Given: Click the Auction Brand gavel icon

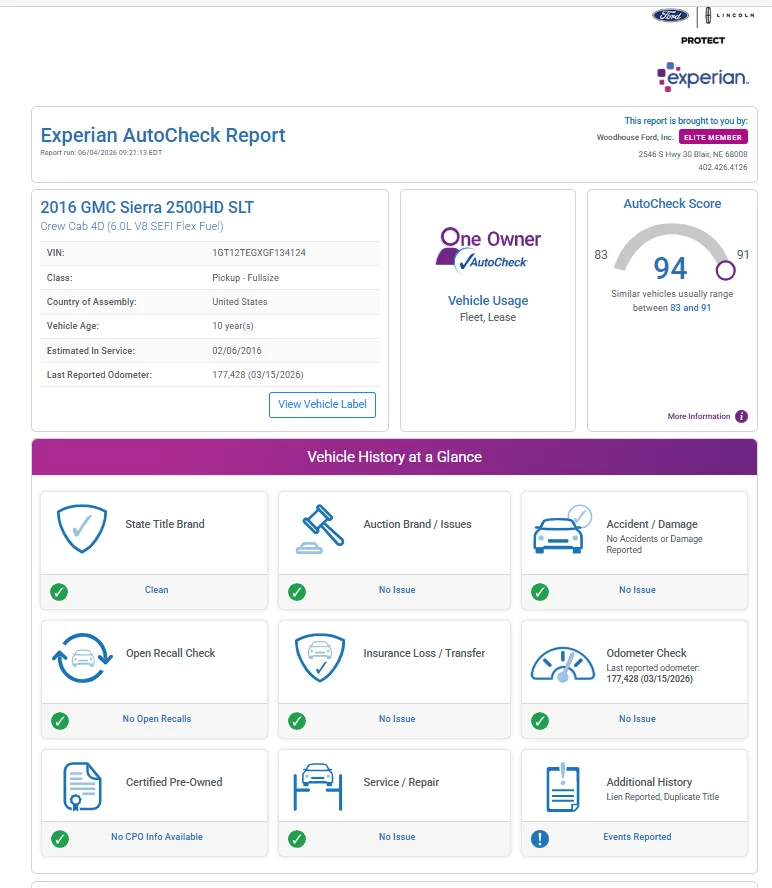Looking at the screenshot, I should pyautogui.click(x=320, y=529).
